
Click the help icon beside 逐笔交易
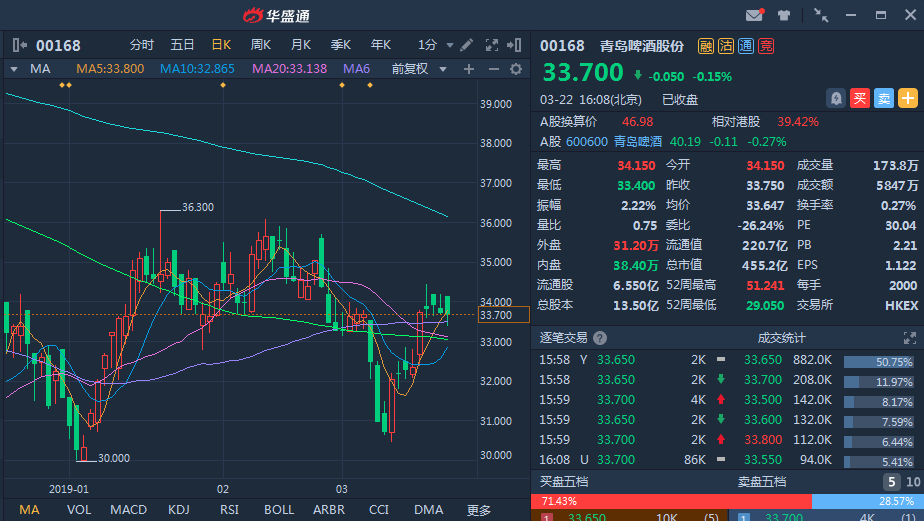click(x=600, y=338)
